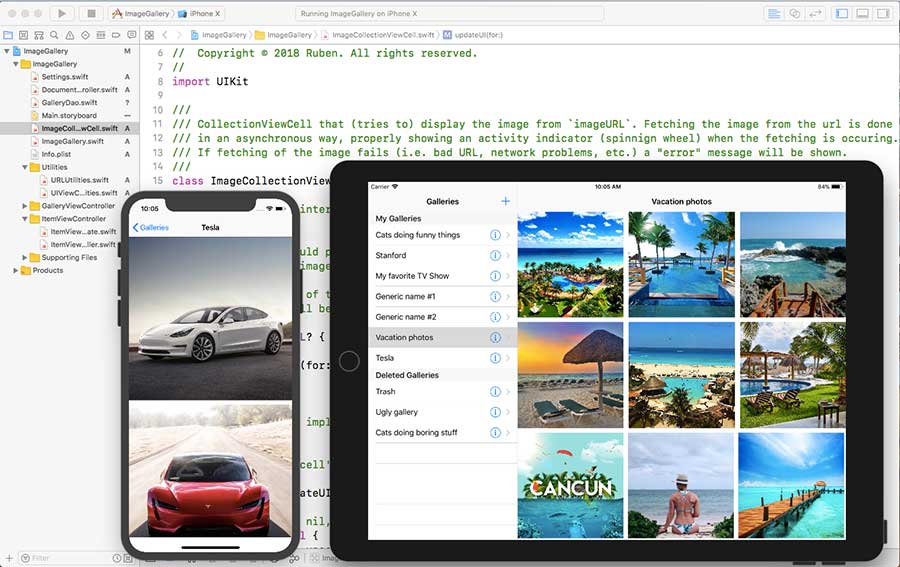Go back in editor history
The image size is (900, 567).
(165, 35)
